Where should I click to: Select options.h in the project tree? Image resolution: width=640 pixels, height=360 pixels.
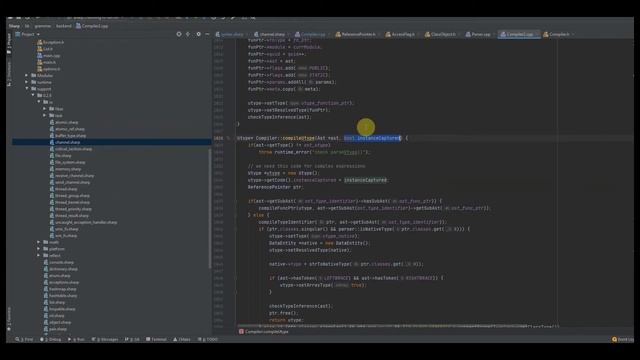49,69
